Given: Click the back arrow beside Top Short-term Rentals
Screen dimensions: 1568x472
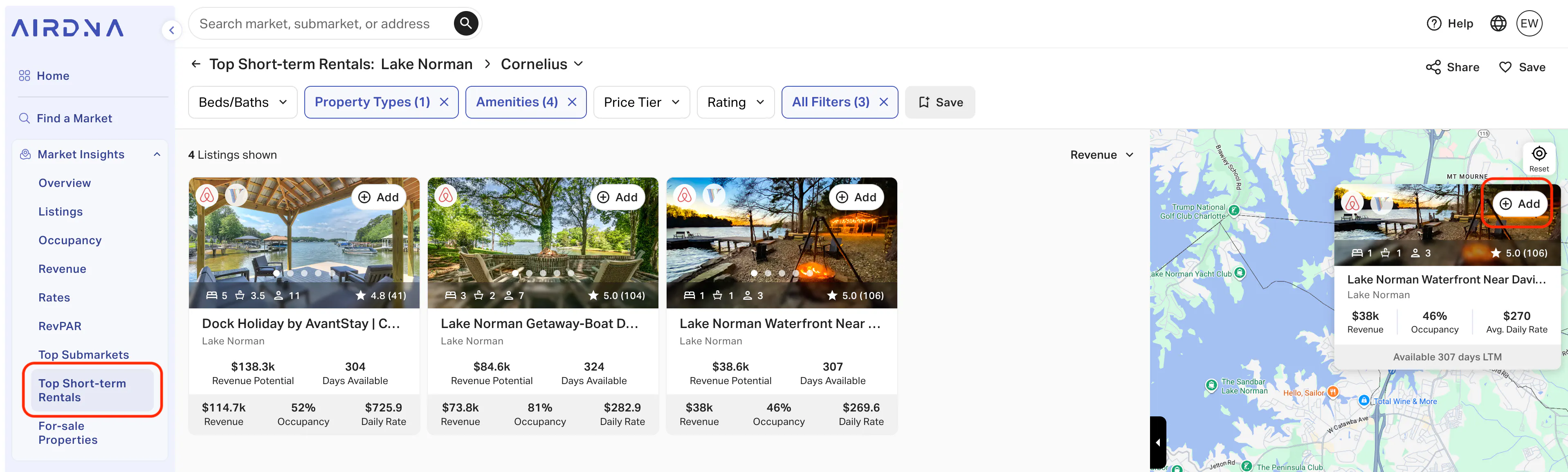Looking at the screenshot, I should pos(196,64).
